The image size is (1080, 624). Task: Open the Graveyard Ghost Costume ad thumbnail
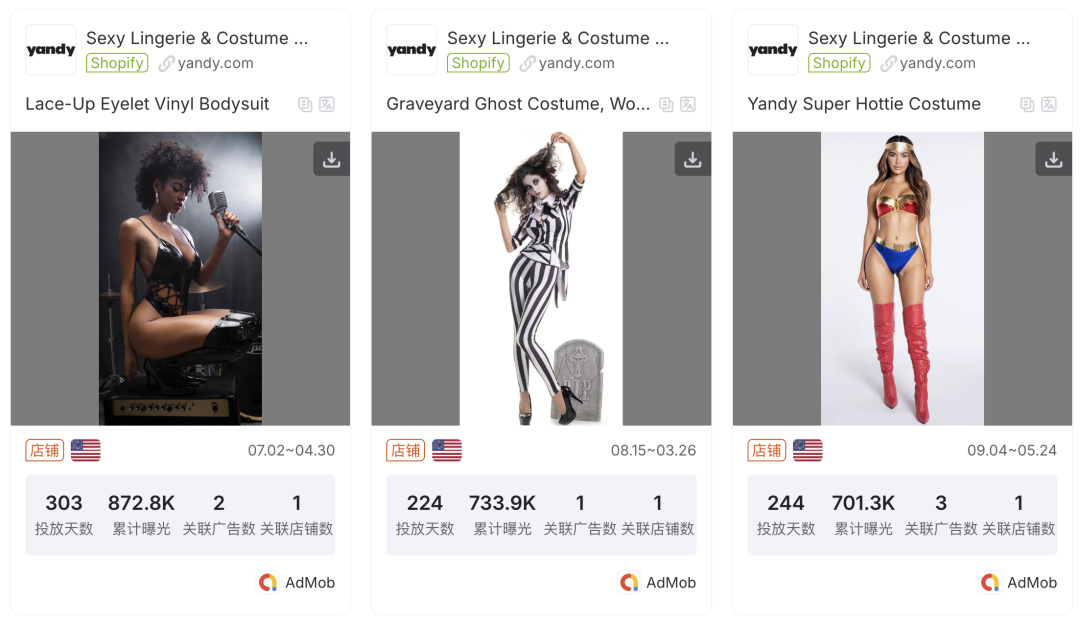pyautogui.click(x=541, y=278)
